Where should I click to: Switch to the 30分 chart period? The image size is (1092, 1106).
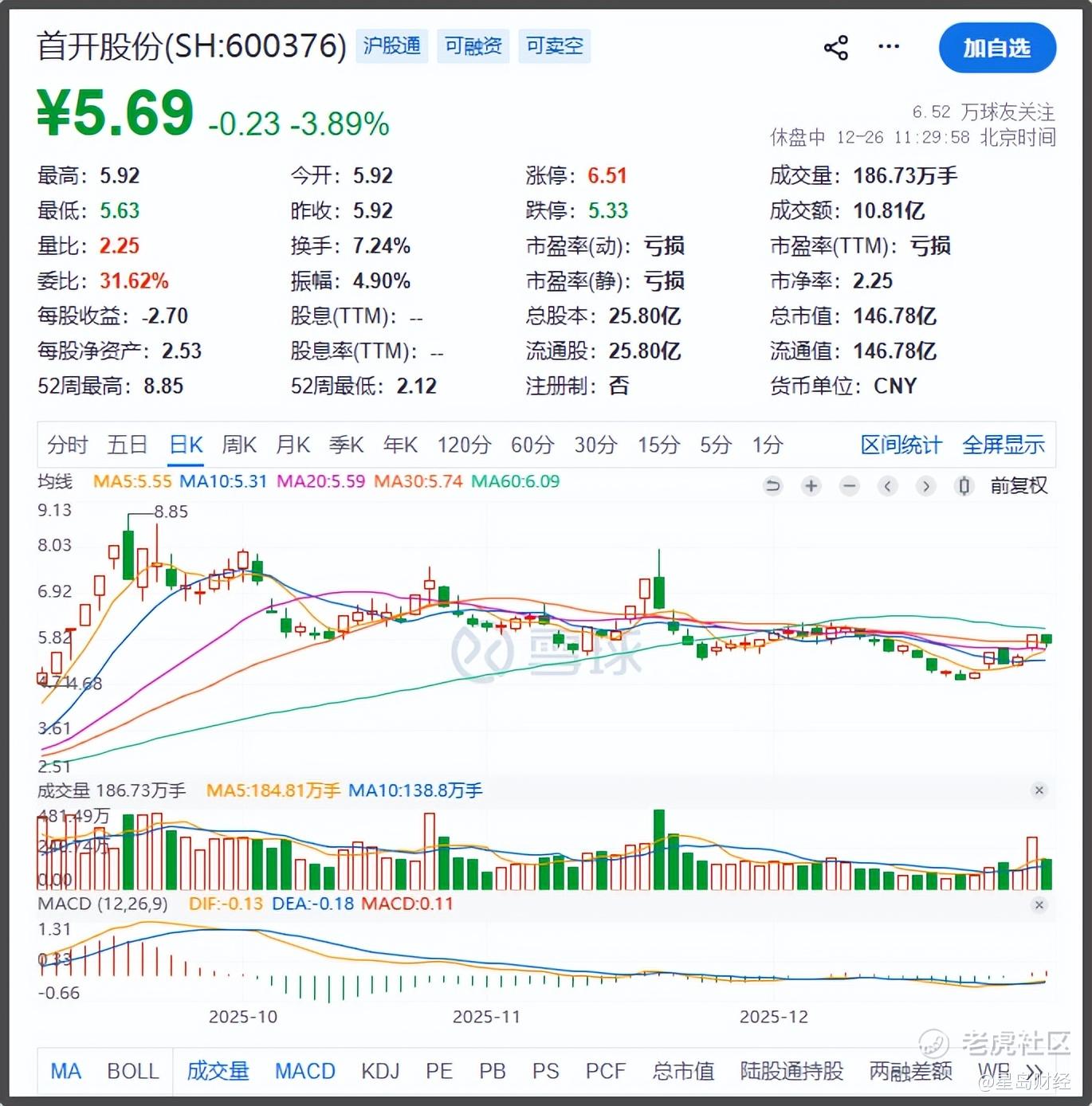pos(596,445)
